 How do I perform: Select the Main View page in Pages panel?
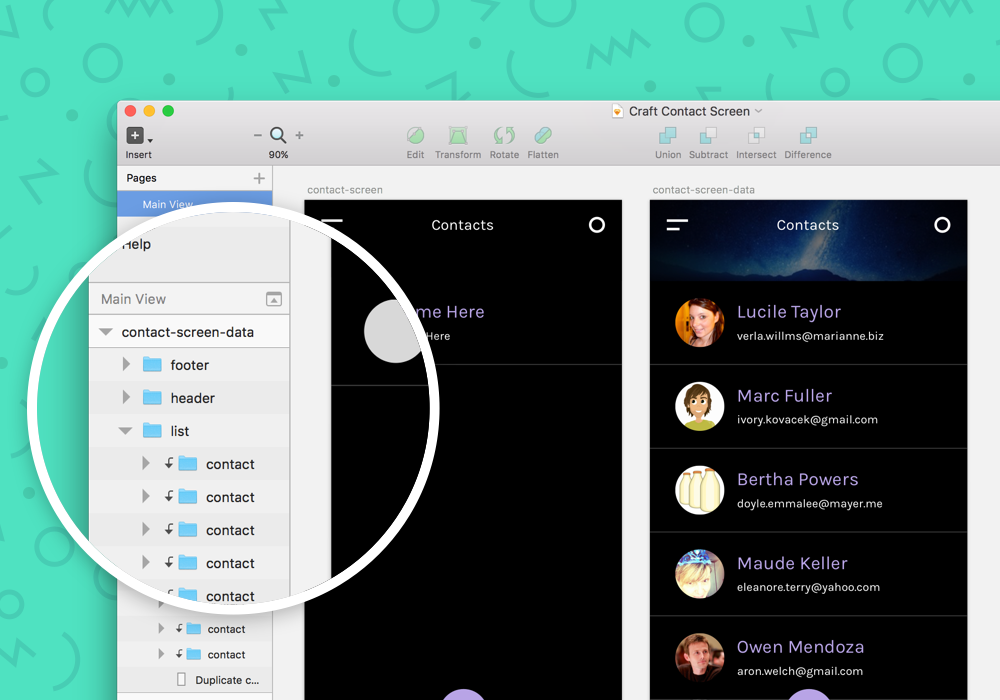pyautogui.click(x=167, y=203)
